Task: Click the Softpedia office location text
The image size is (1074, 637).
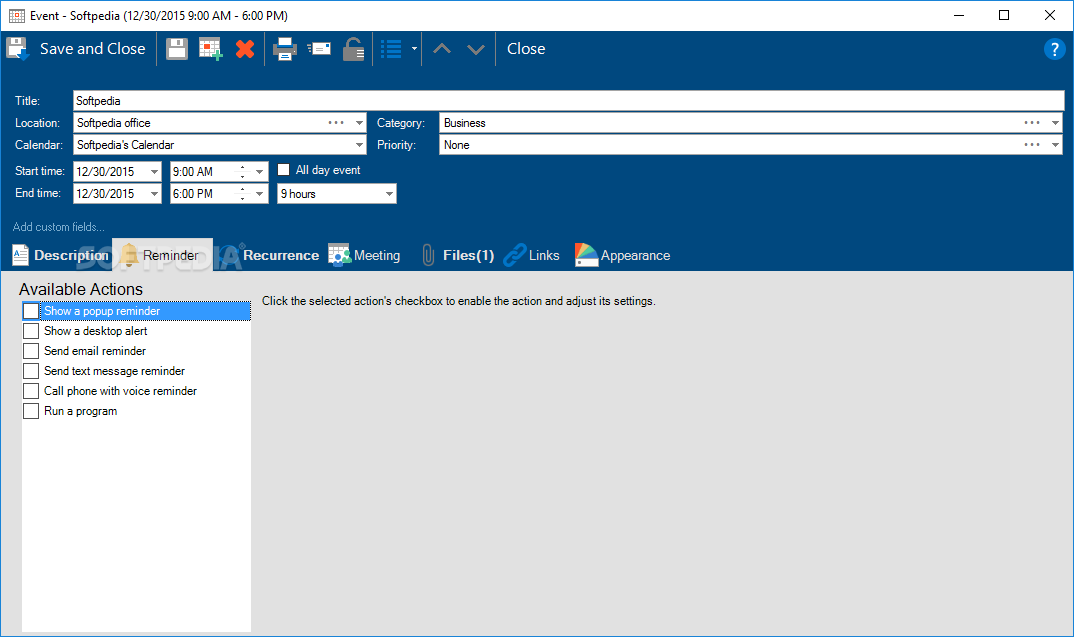Action: [114, 123]
